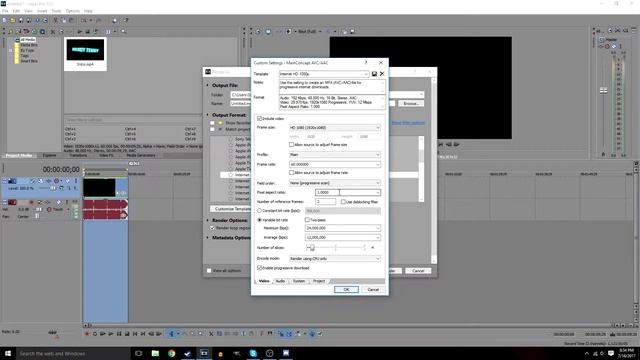
Task: Click OK in Custom Settings dialog
Action: tap(346, 289)
